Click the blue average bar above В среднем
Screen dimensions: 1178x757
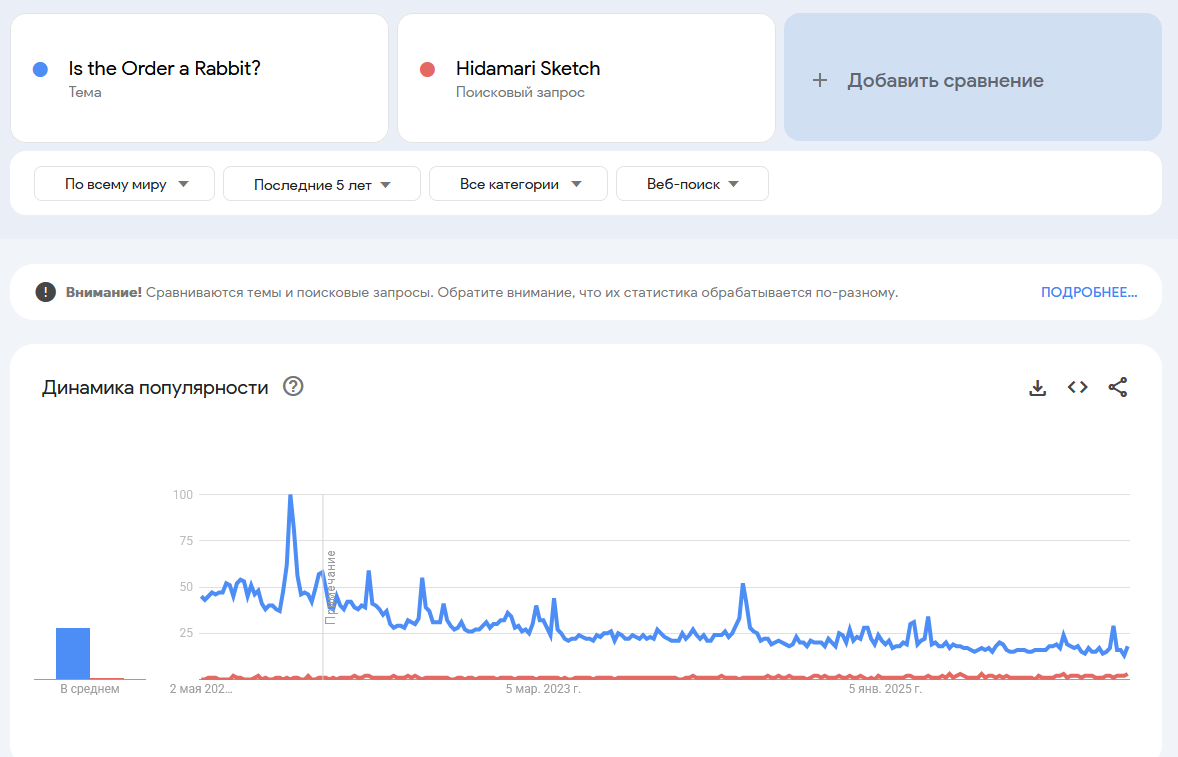73,653
